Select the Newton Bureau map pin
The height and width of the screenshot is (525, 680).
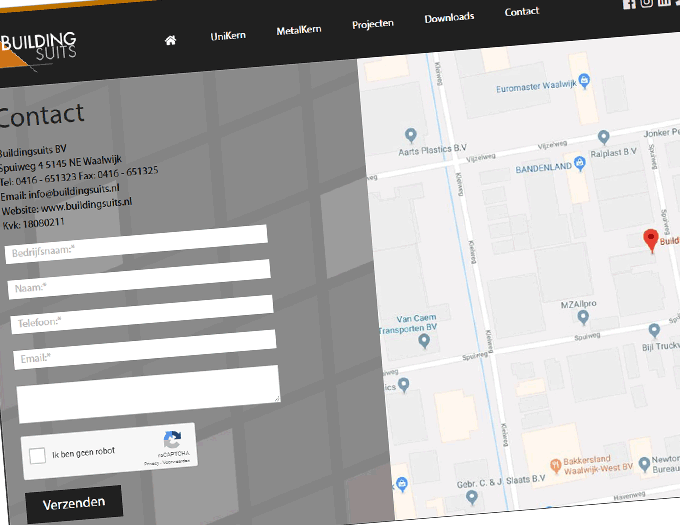click(644, 464)
